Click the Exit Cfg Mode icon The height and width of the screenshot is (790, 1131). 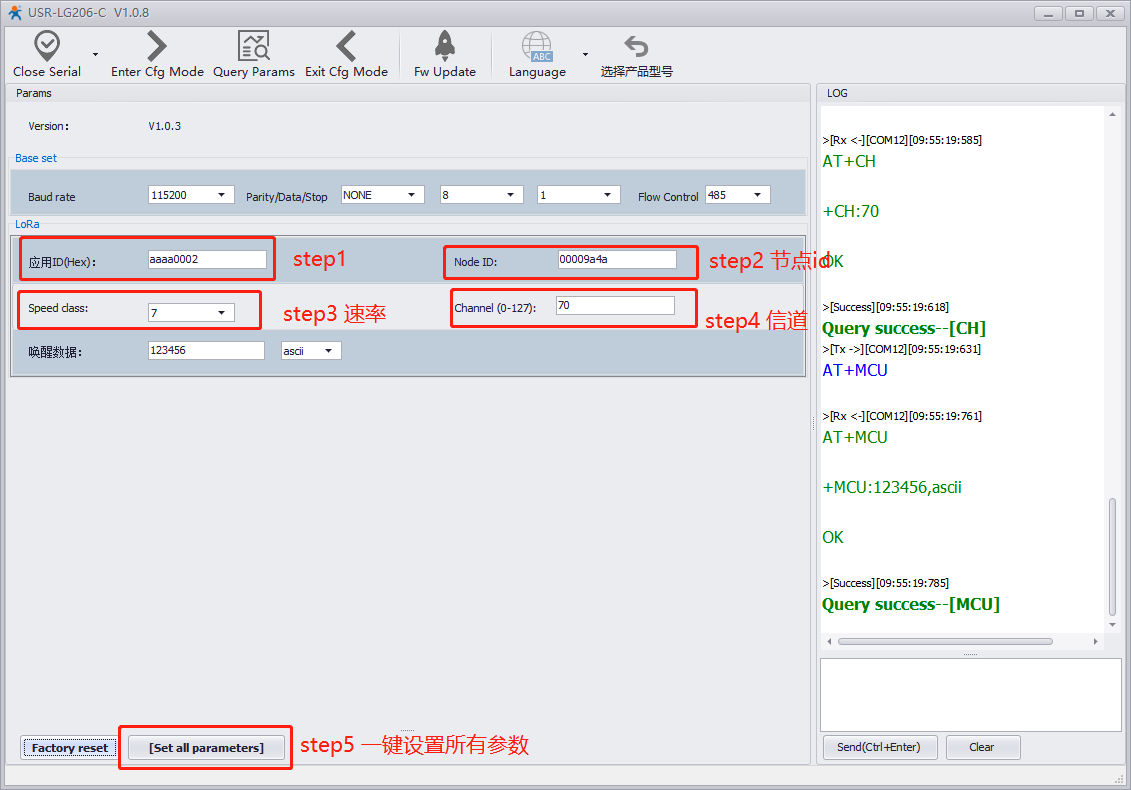346,46
